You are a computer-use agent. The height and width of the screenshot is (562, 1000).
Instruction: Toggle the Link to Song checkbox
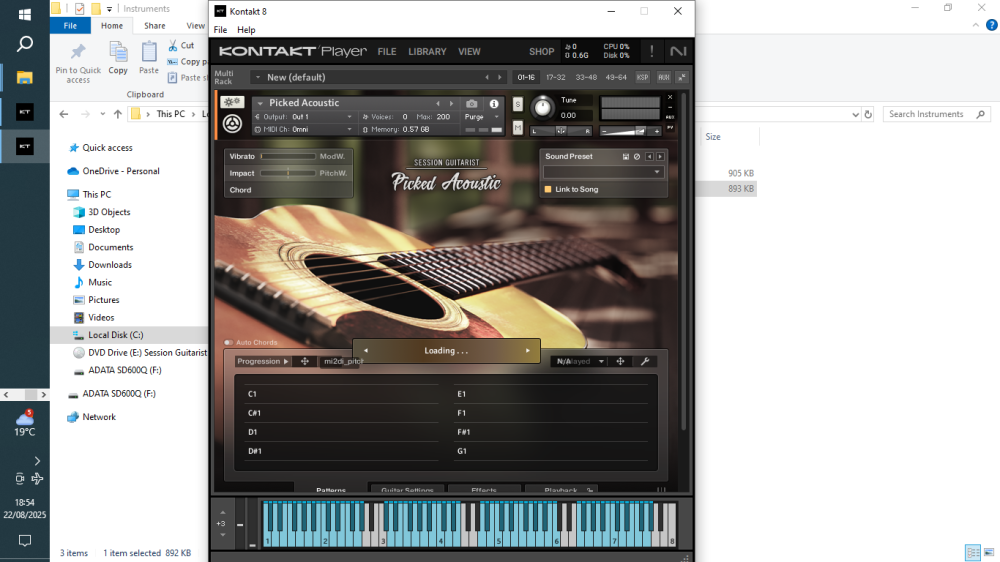pyautogui.click(x=547, y=189)
